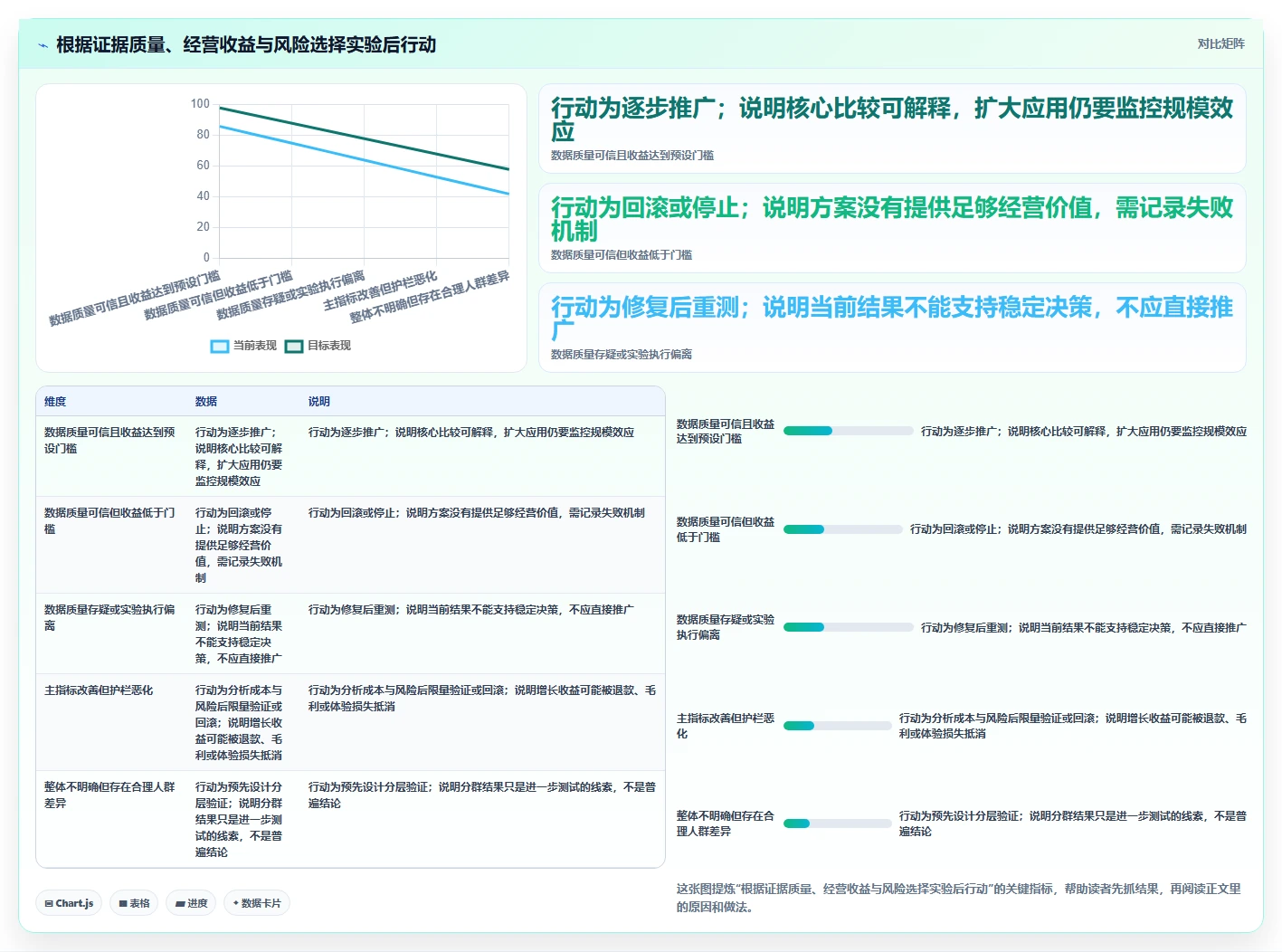This screenshot has width=1282, height=952.
Task: Click the 20 y-axis label on chart
Action: coord(203,227)
